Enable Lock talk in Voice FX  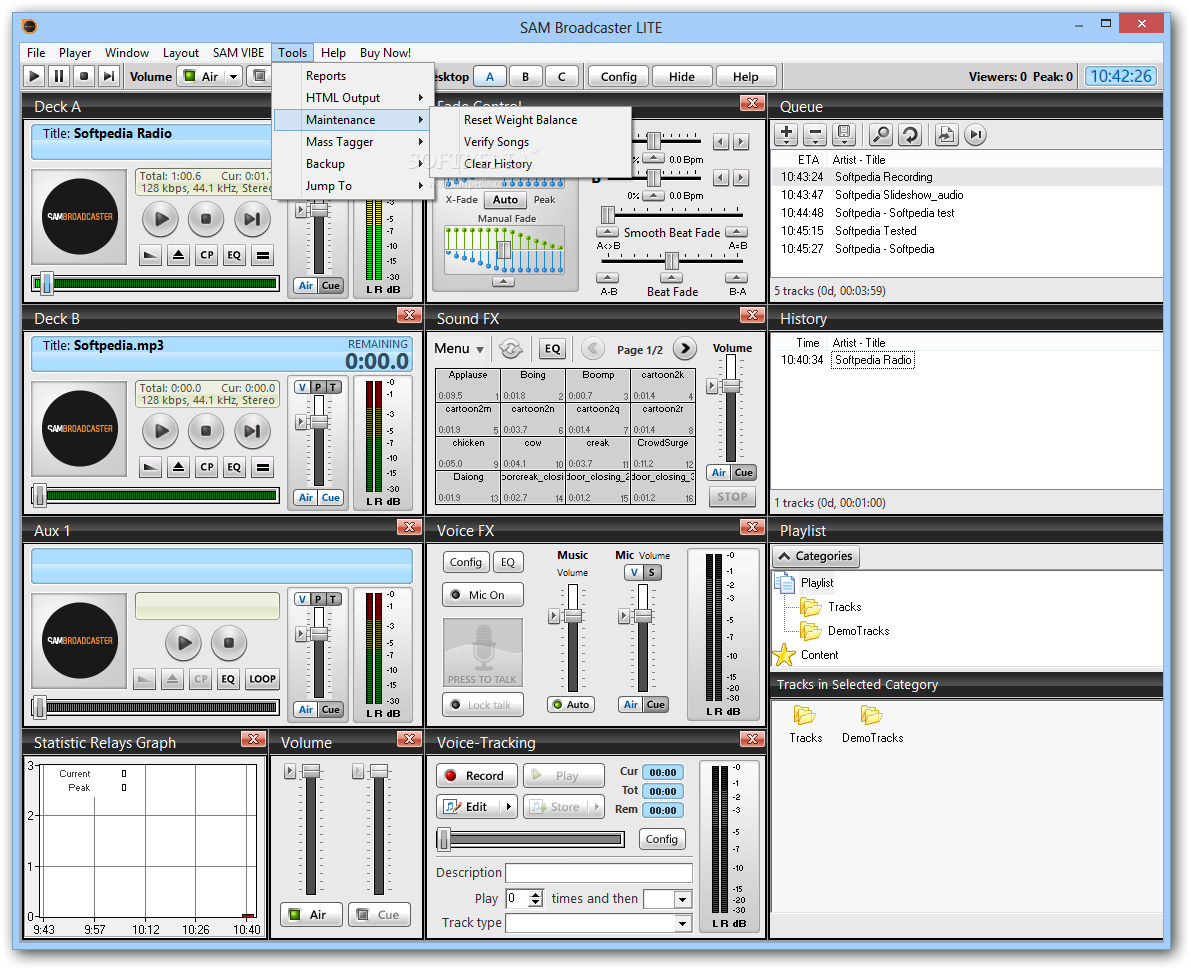(x=483, y=705)
